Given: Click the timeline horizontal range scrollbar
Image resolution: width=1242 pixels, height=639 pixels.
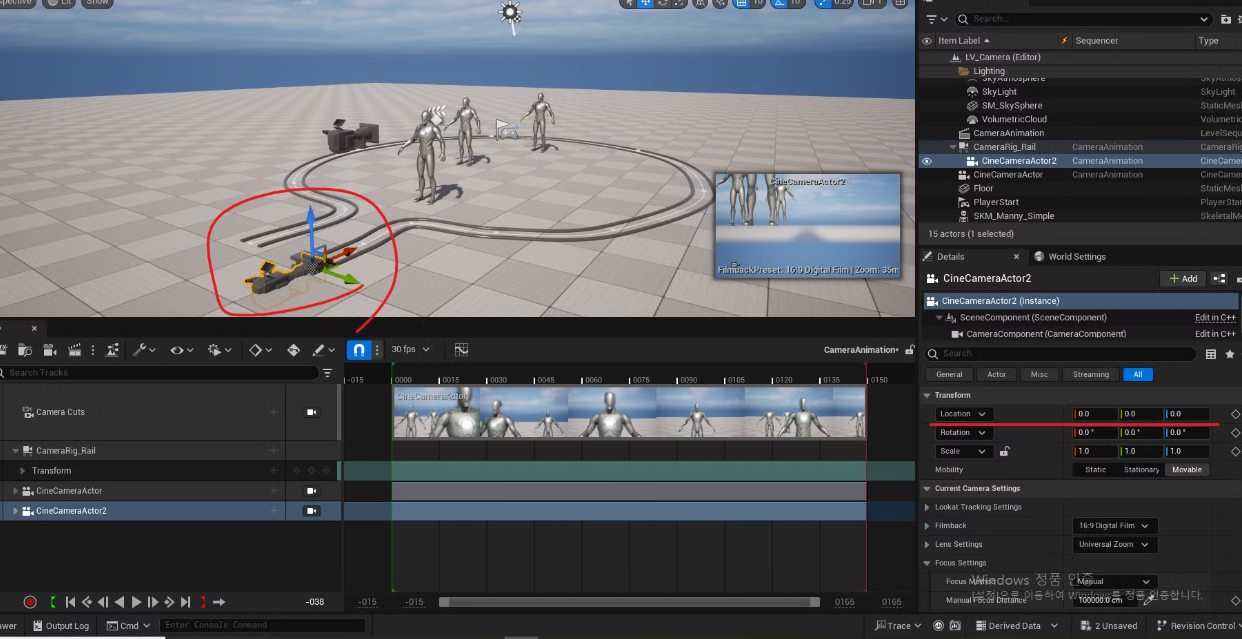Looking at the screenshot, I should tap(629, 602).
